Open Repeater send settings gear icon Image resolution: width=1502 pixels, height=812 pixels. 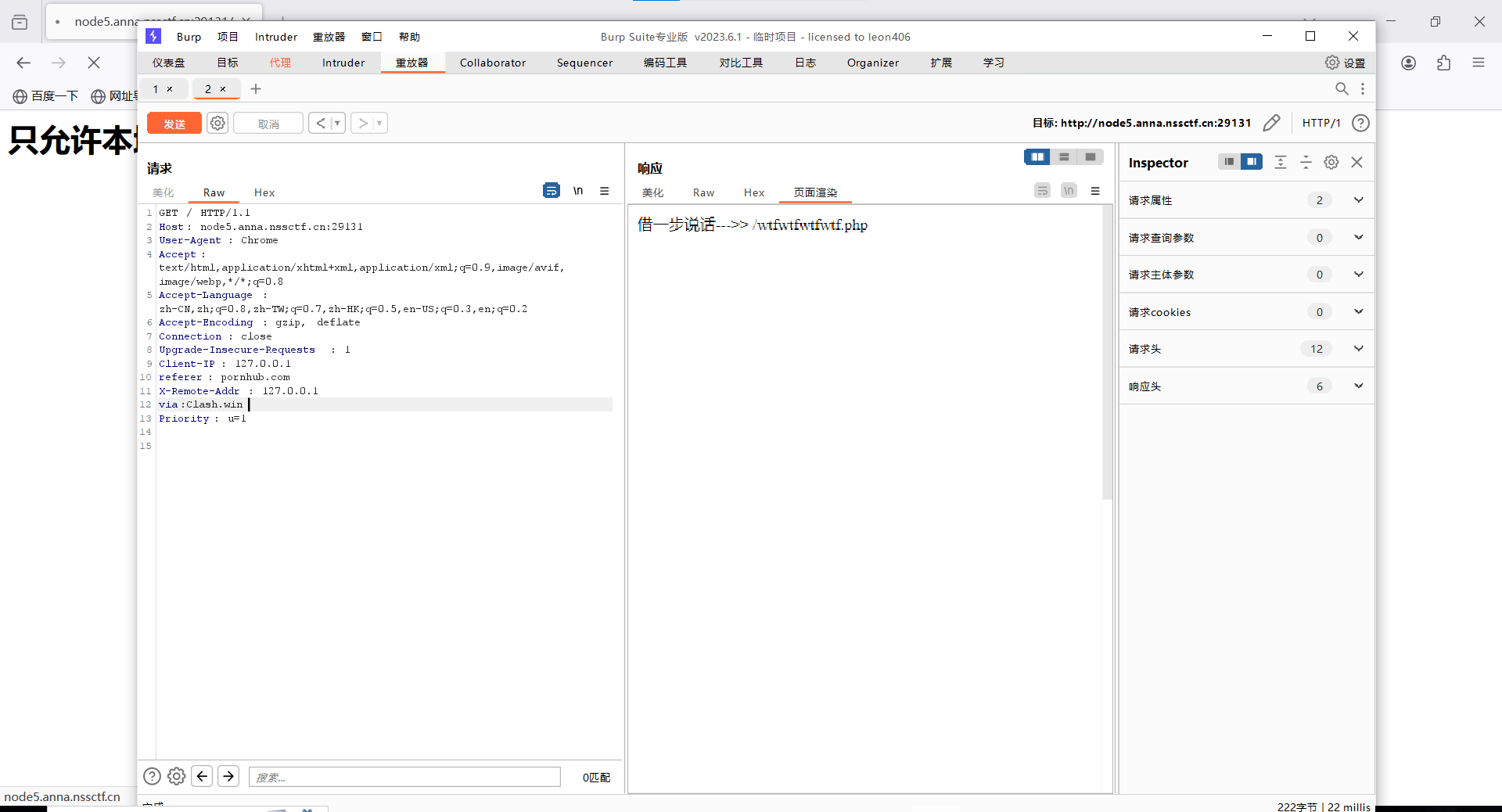pos(217,123)
